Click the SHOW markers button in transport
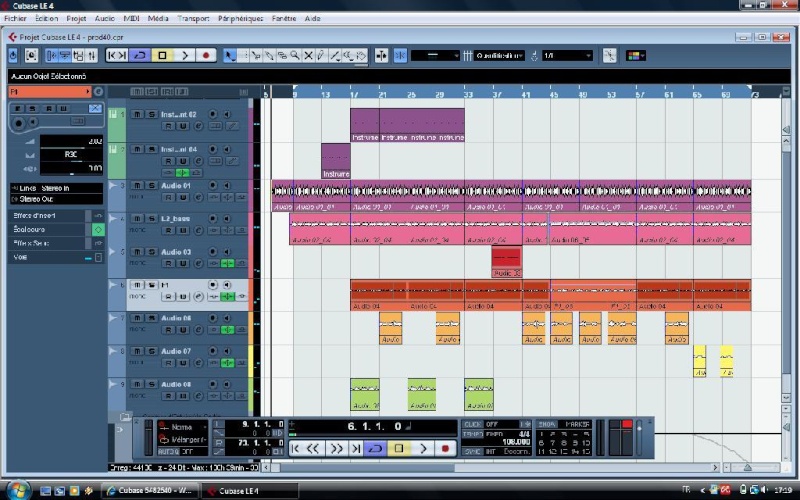Screen dimensions: 800x500 (x=546, y=424)
